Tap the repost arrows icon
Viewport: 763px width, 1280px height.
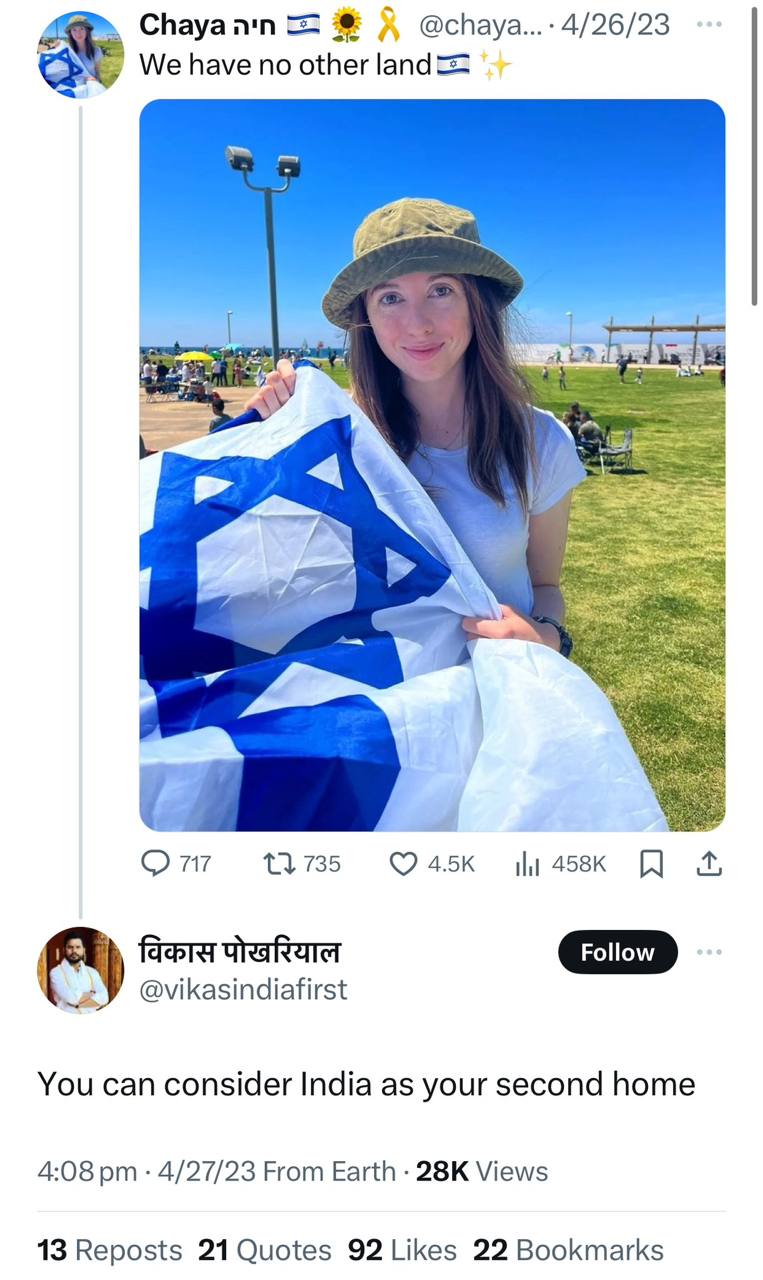tap(276, 864)
